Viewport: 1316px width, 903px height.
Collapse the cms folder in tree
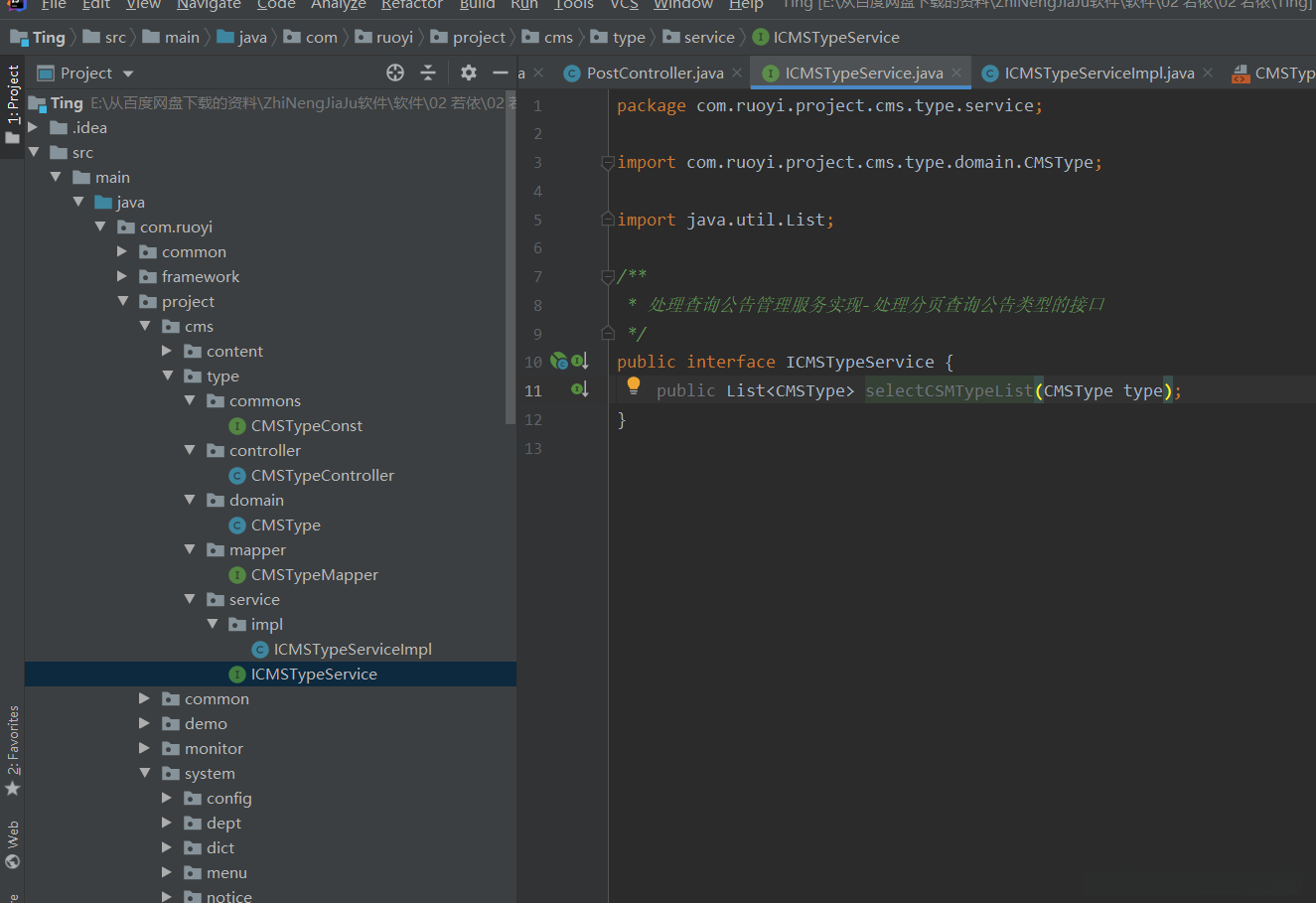[x=145, y=326]
